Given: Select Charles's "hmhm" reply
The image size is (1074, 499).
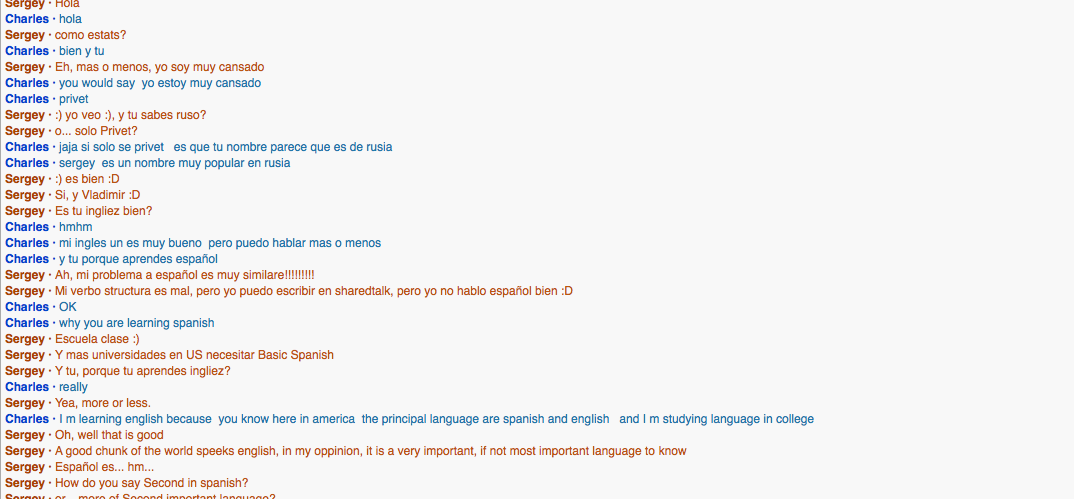Looking at the screenshot, I should [x=75, y=227].
